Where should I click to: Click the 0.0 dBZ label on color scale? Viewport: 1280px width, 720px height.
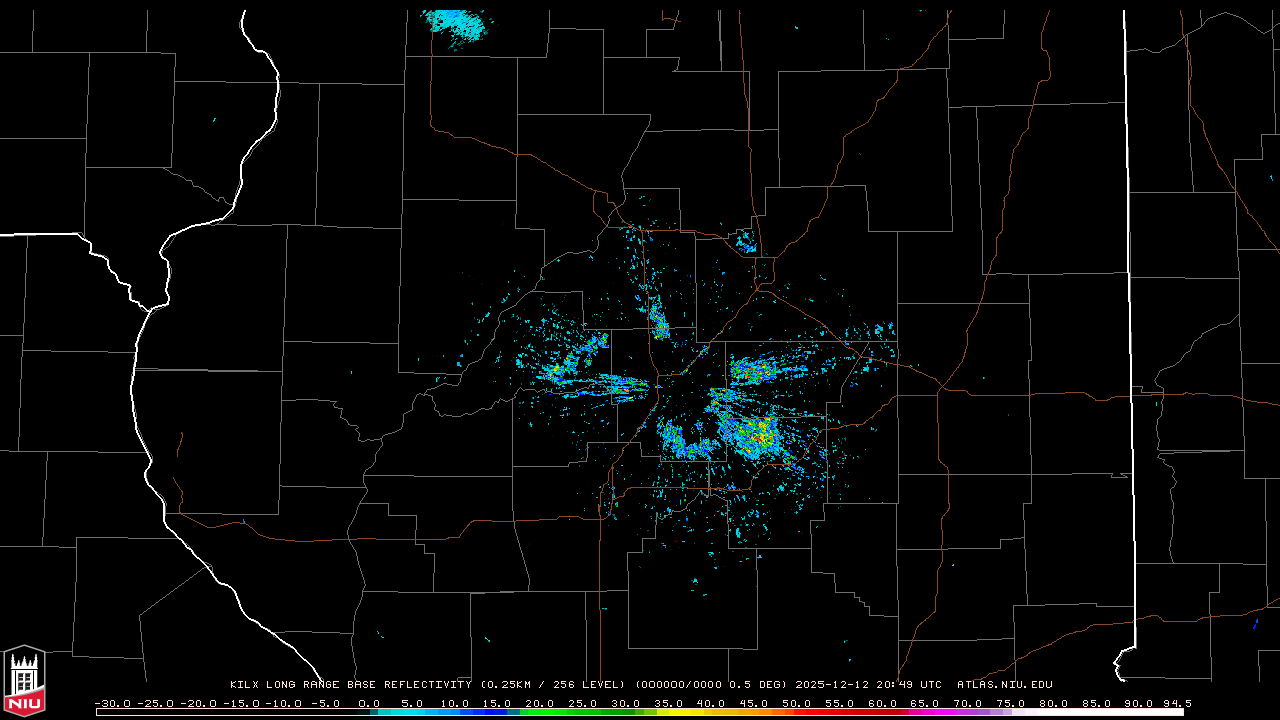tap(369, 703)
